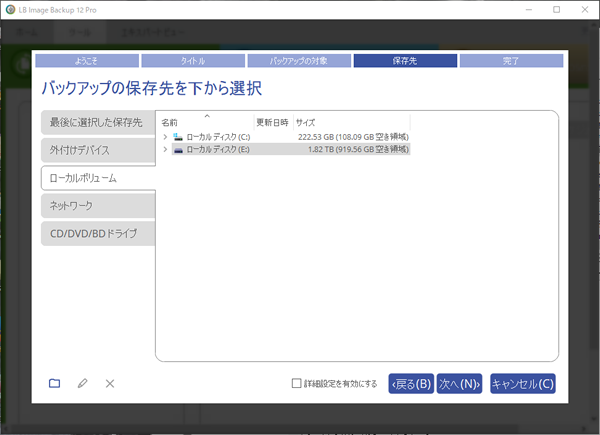Click the X delete icon near pencil
Viewport: 600px width, 435px height.
(x=110, y=383)
